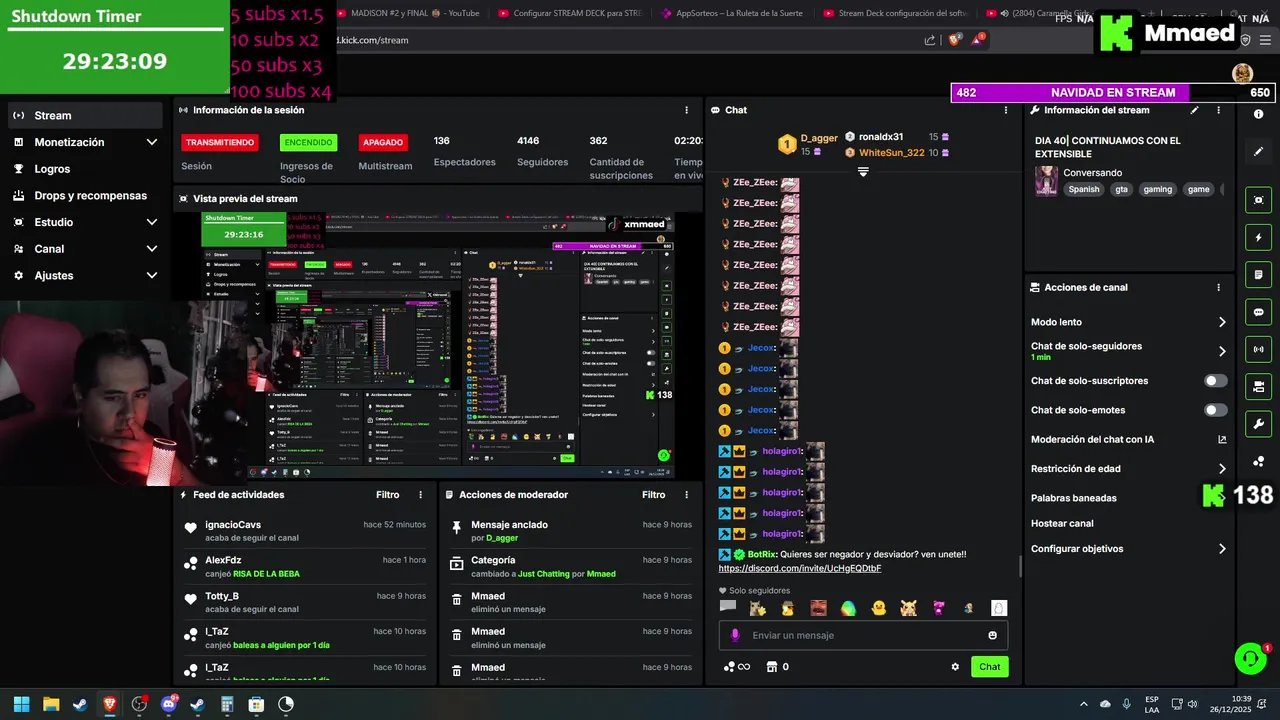Click Palabras baneadas action
The image size is (1280, 720).
pyautogui.click(x=1074, y=498)
